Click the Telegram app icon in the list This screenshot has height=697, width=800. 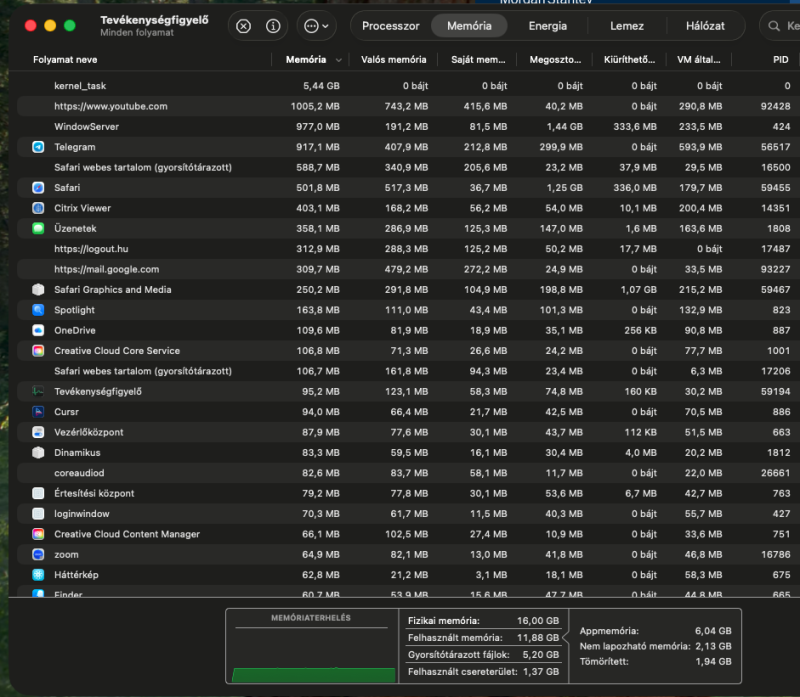click(x=38, y=147)
